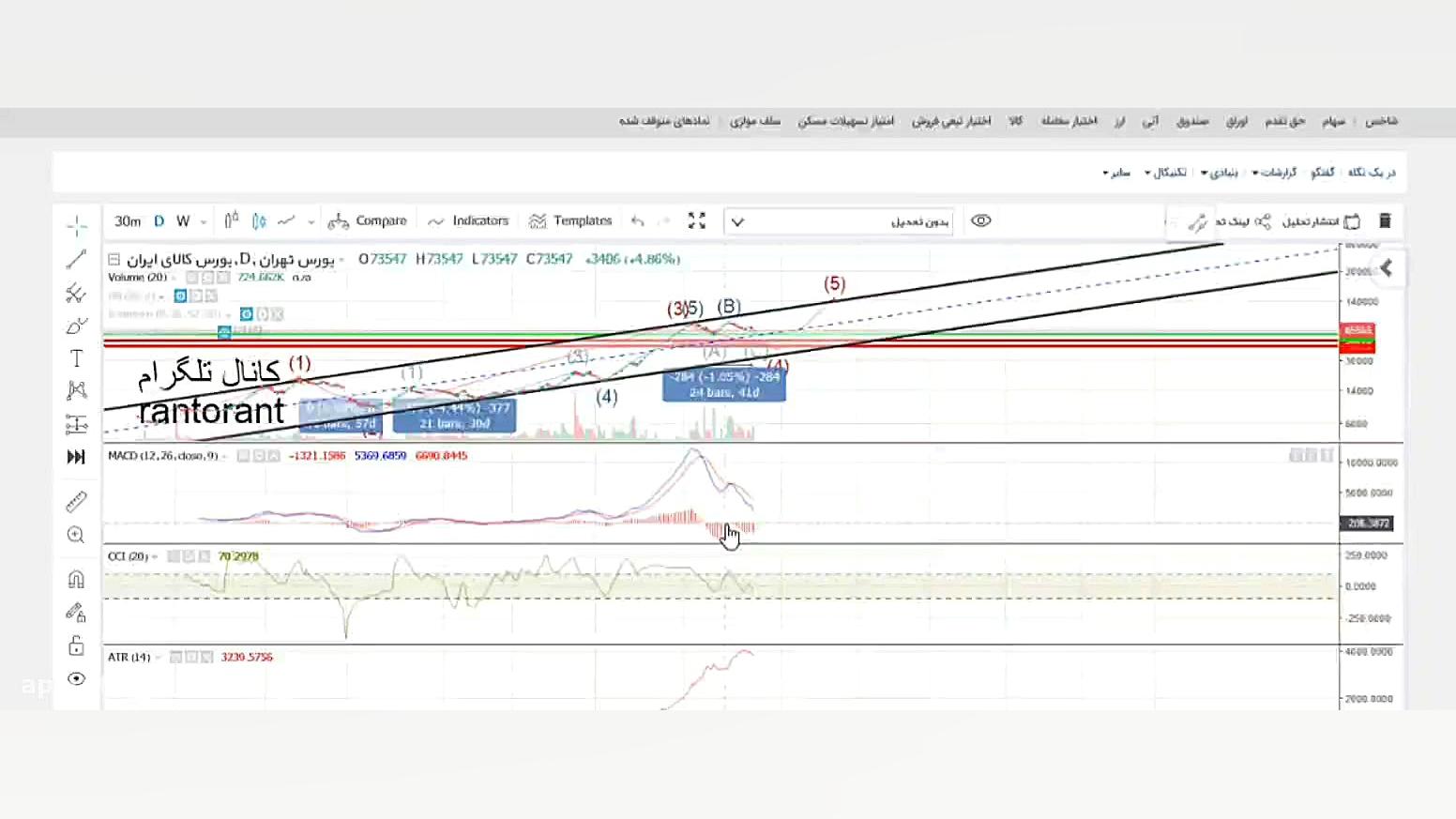This screenshot has width=1456, height=819.
Task: Click the Volume value 724.662K
Action: click(x=260, y=278)
